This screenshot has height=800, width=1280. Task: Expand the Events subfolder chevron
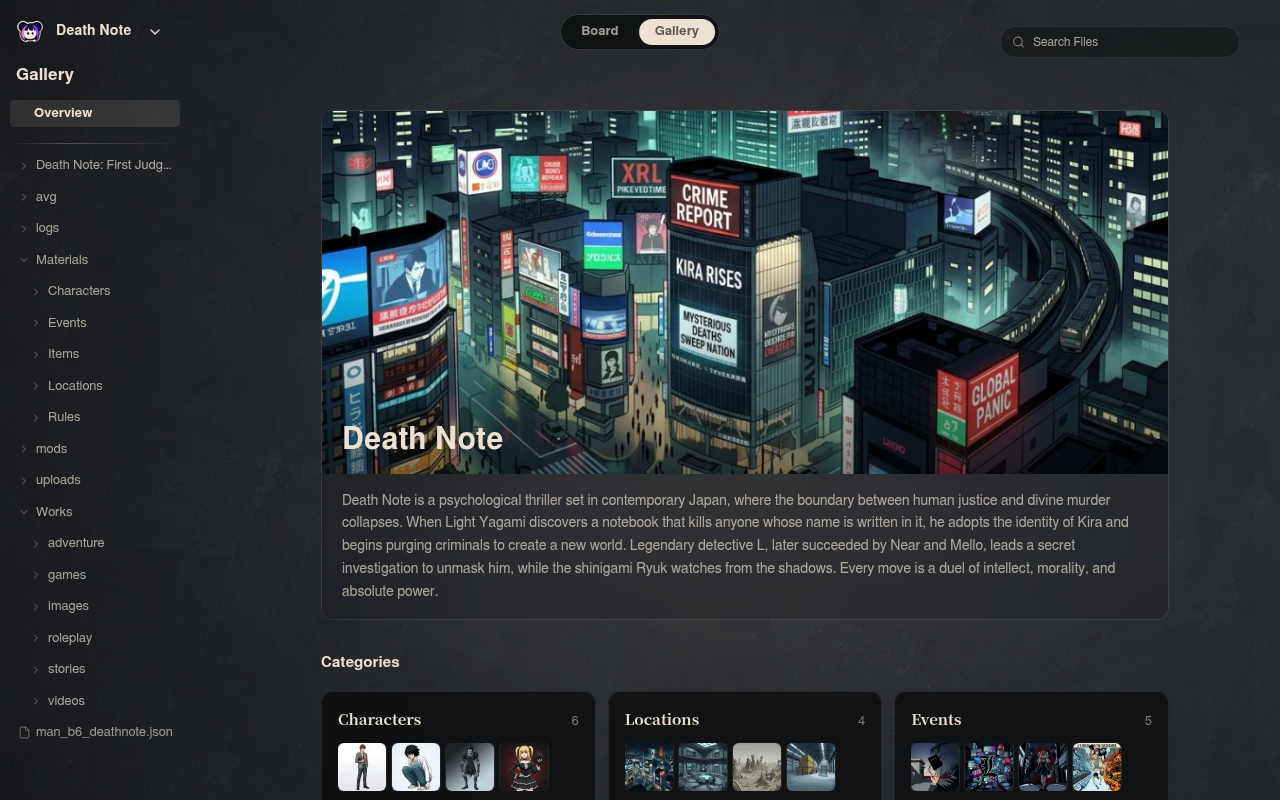coord(36,323)
